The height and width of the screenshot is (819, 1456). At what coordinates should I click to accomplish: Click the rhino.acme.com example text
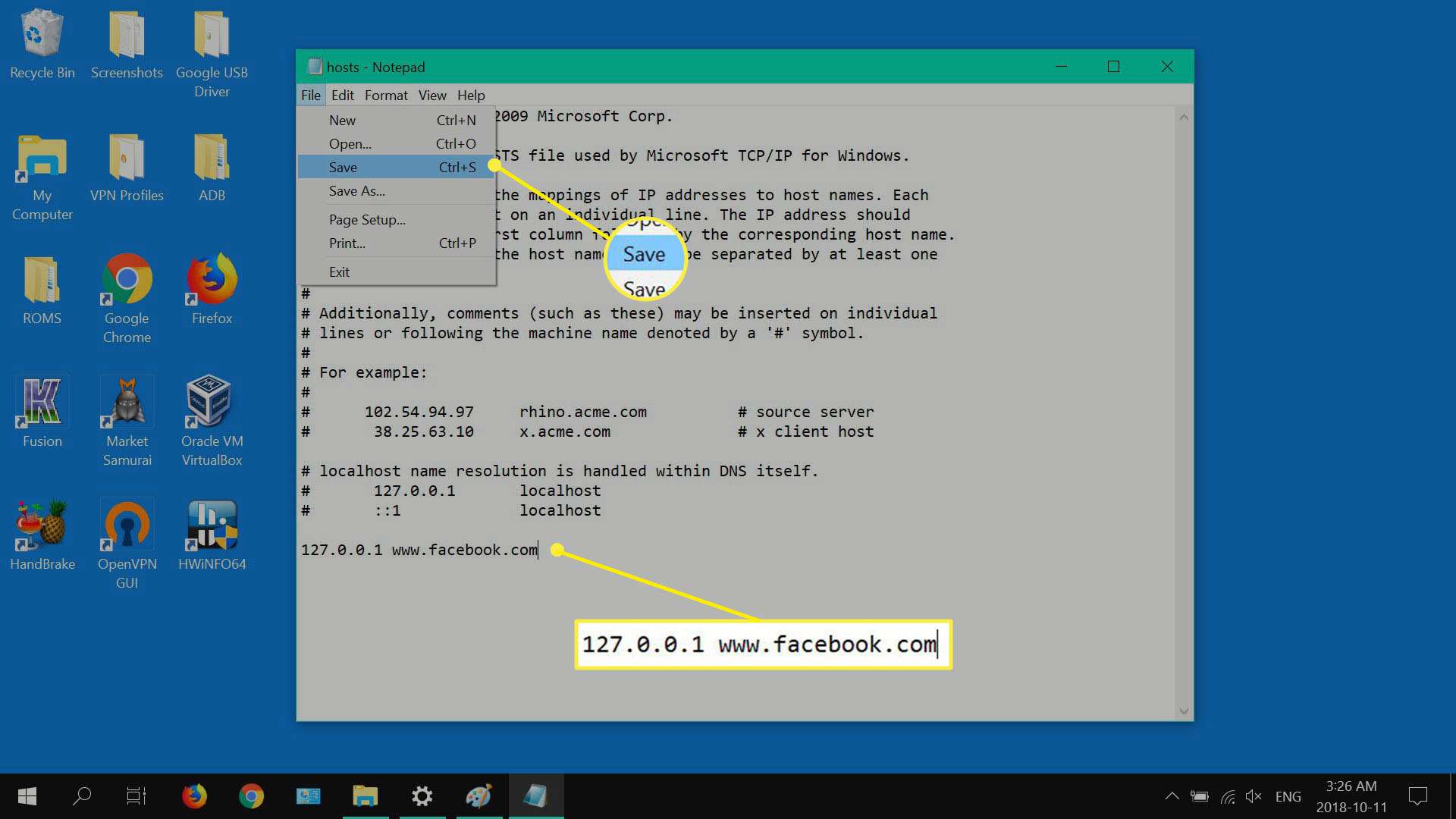[582, 413]
